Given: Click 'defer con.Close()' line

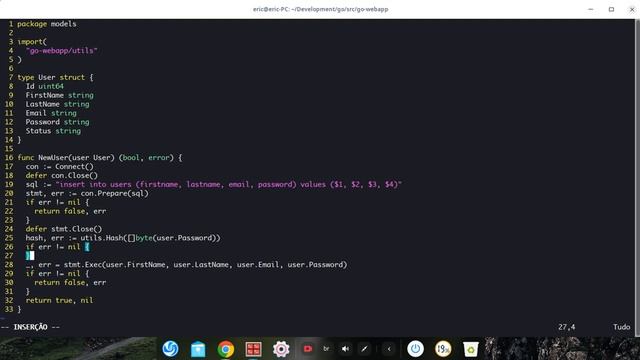Looking at the screenshot, I should coord(62,176).
